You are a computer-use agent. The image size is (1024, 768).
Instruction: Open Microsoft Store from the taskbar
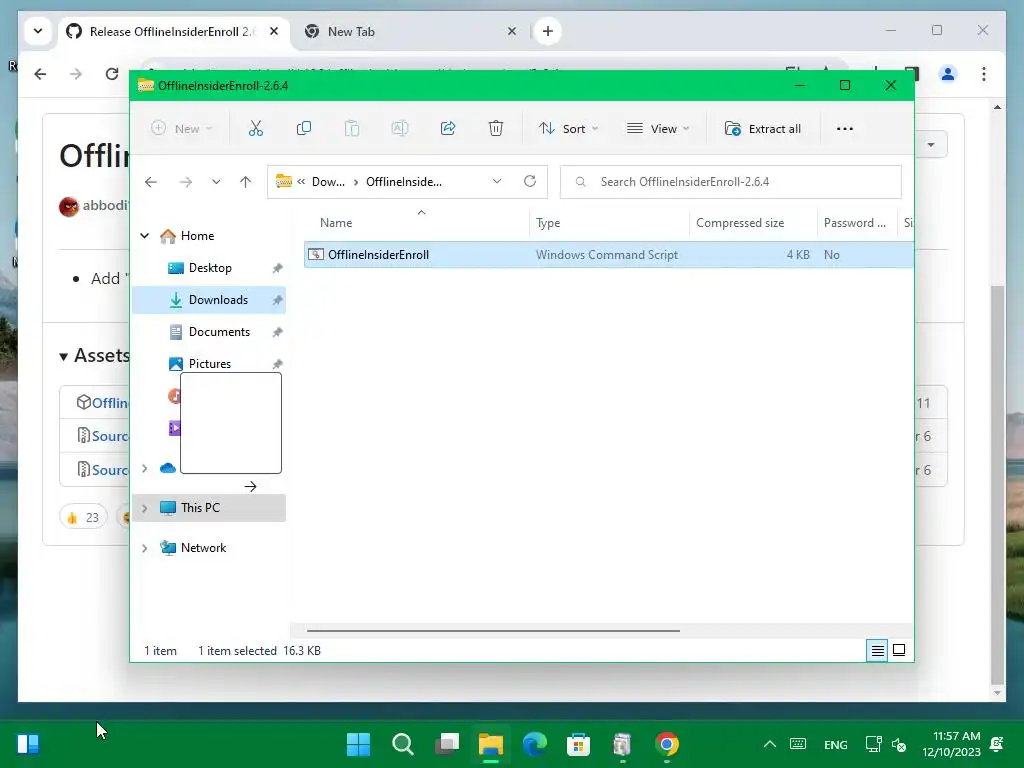tap(579, 744)
